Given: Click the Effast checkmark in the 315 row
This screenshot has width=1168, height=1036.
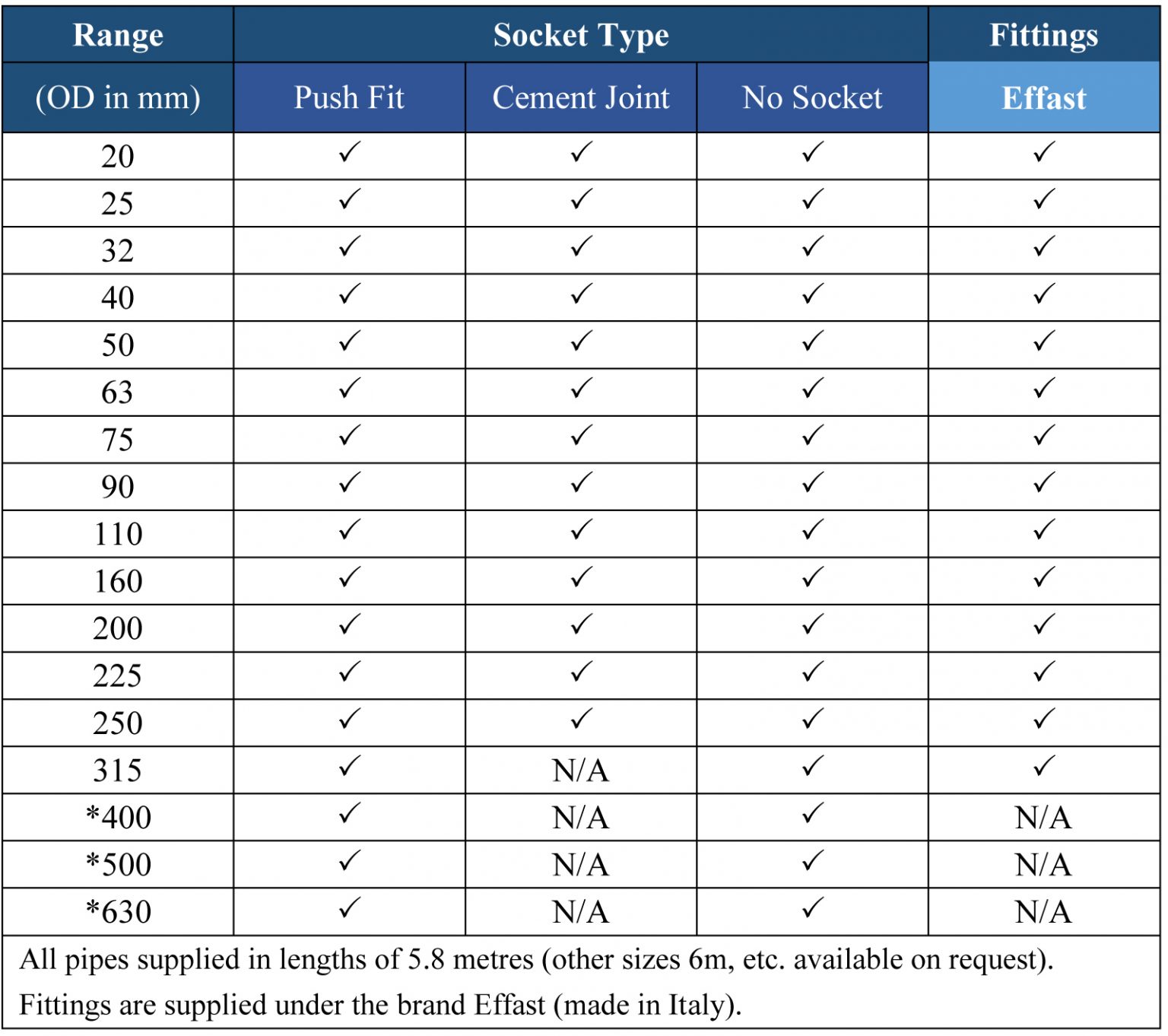Looking at the screenshot, I should 1044,767.
